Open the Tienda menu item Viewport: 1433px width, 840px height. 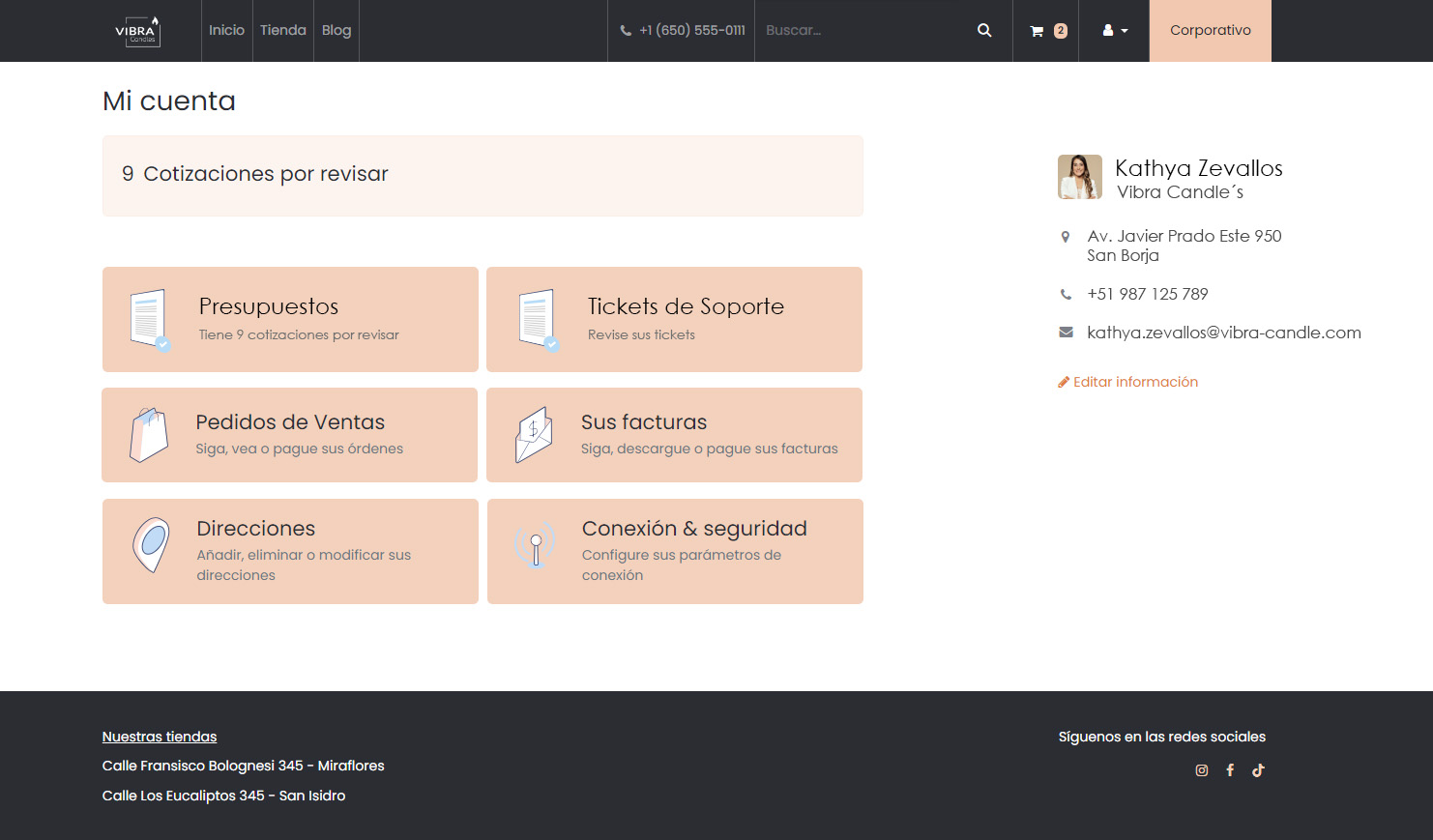click(x=282, y=30)
